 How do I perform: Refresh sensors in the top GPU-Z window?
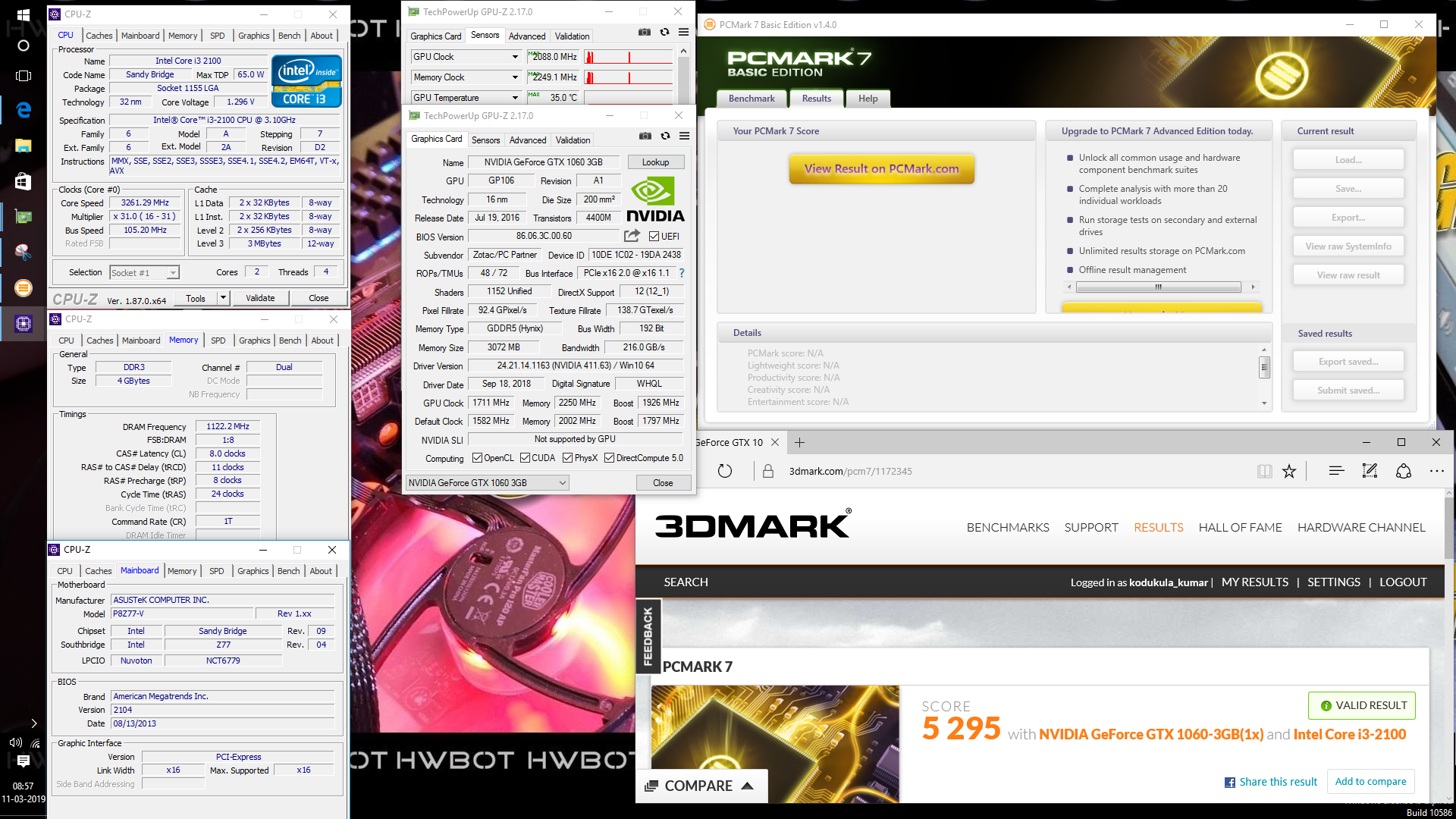pos(664,32)
